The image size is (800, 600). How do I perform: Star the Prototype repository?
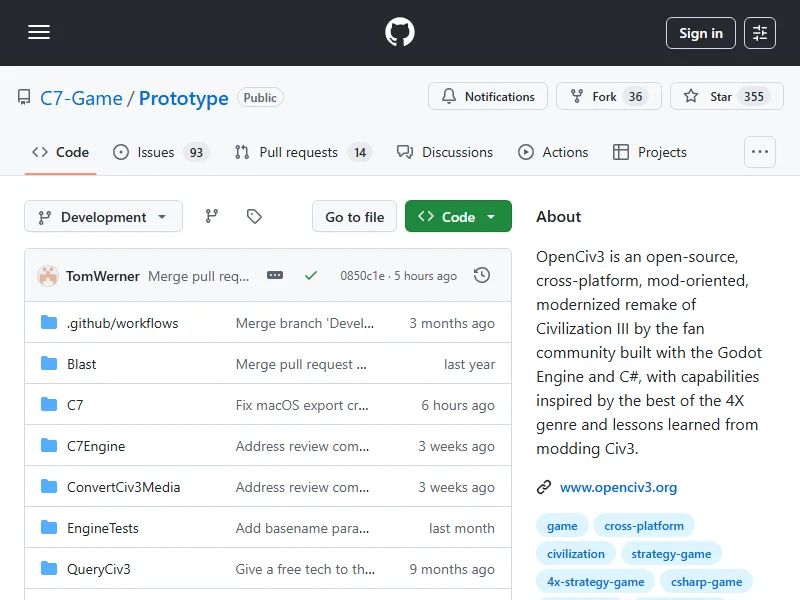pos(720,97)
